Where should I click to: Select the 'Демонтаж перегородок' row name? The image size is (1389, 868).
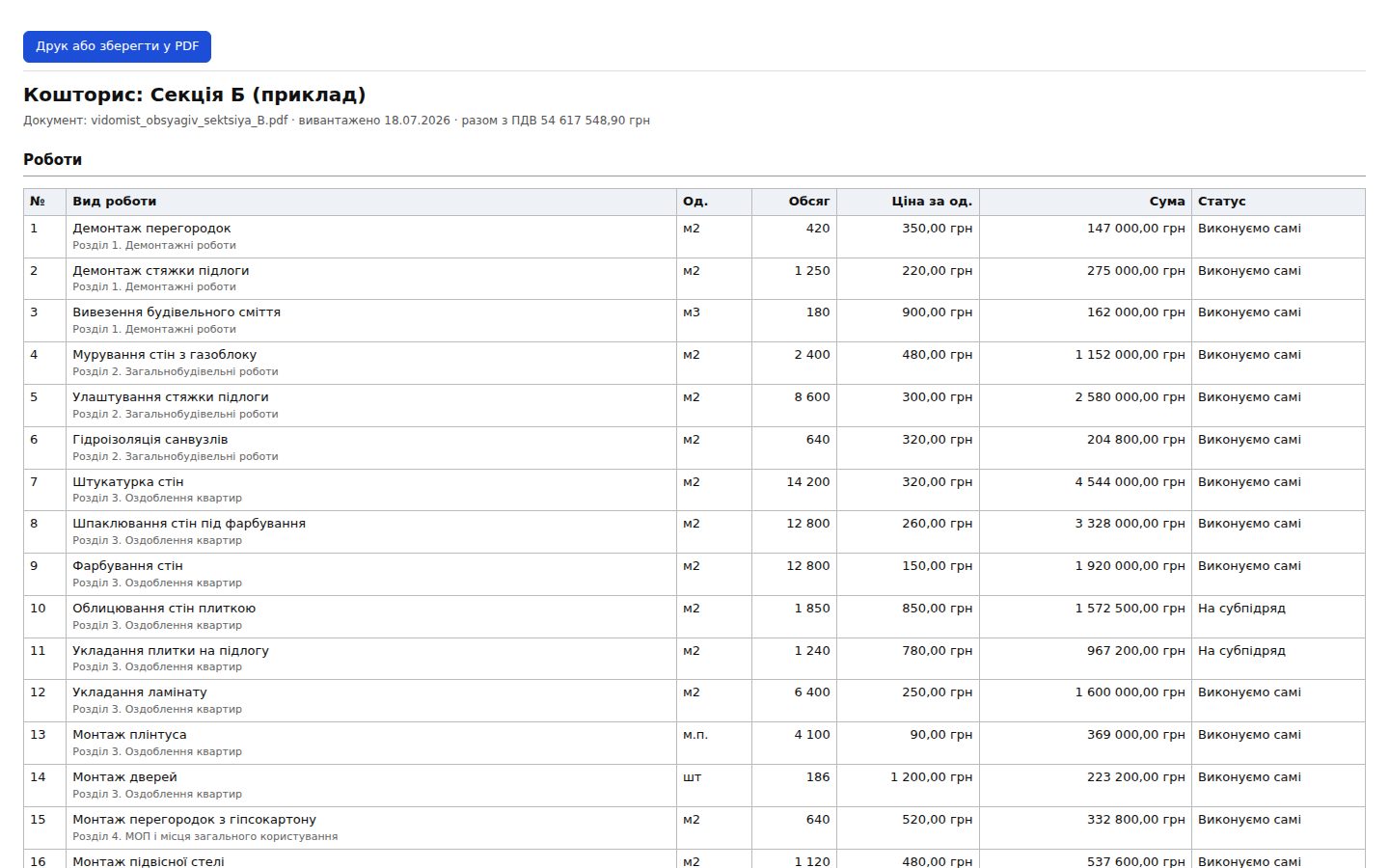pyautogui.click(x=151, y=229)
